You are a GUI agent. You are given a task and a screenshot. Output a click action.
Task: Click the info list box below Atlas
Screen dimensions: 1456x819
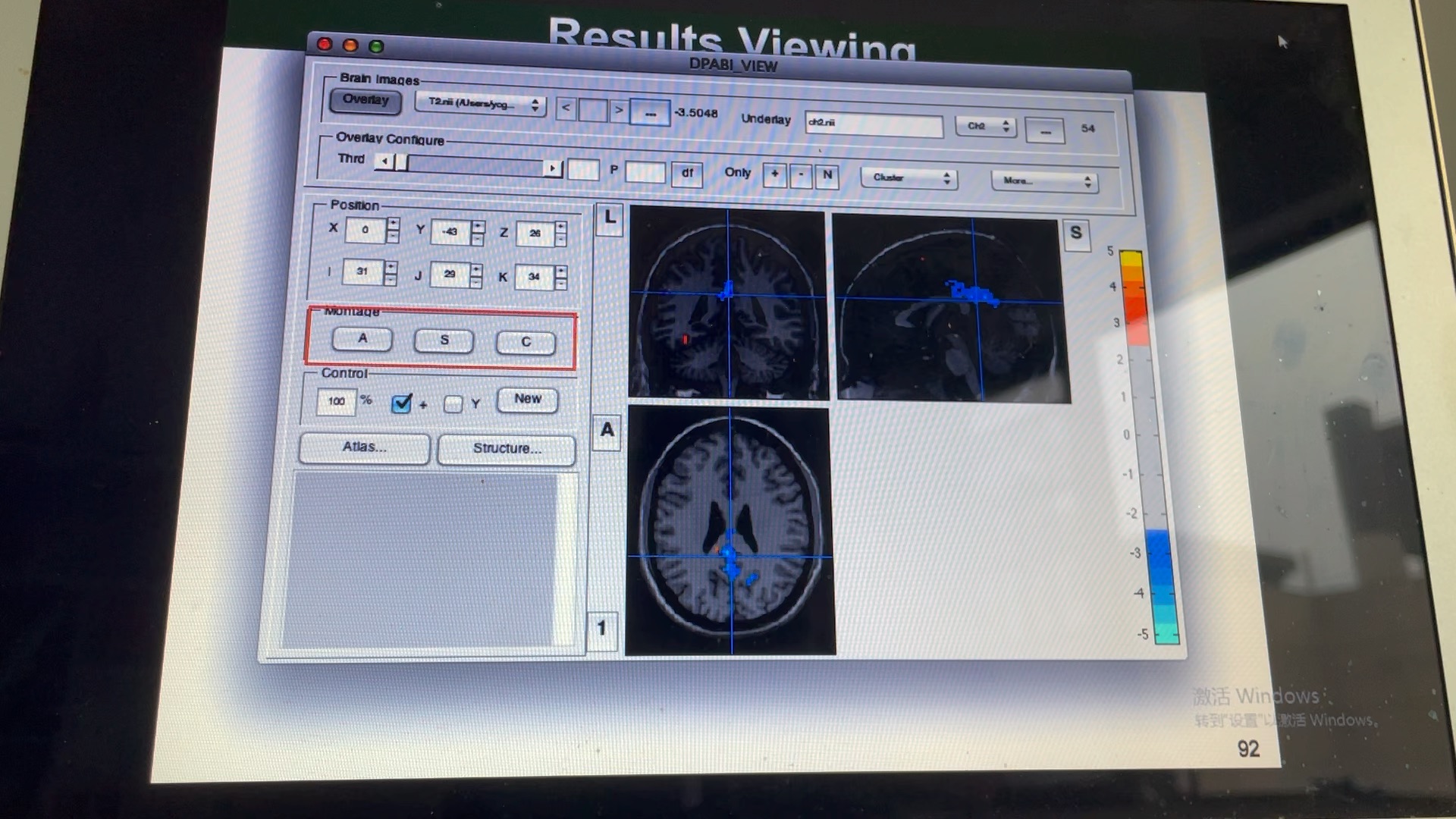[x=428, y=560]
